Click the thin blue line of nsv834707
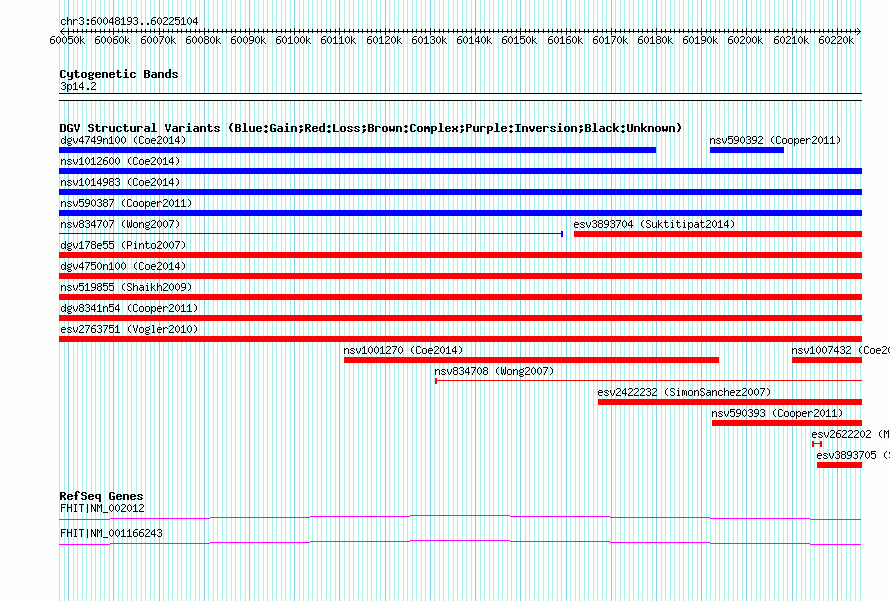 pyautogui.click(x=311, y=234)
